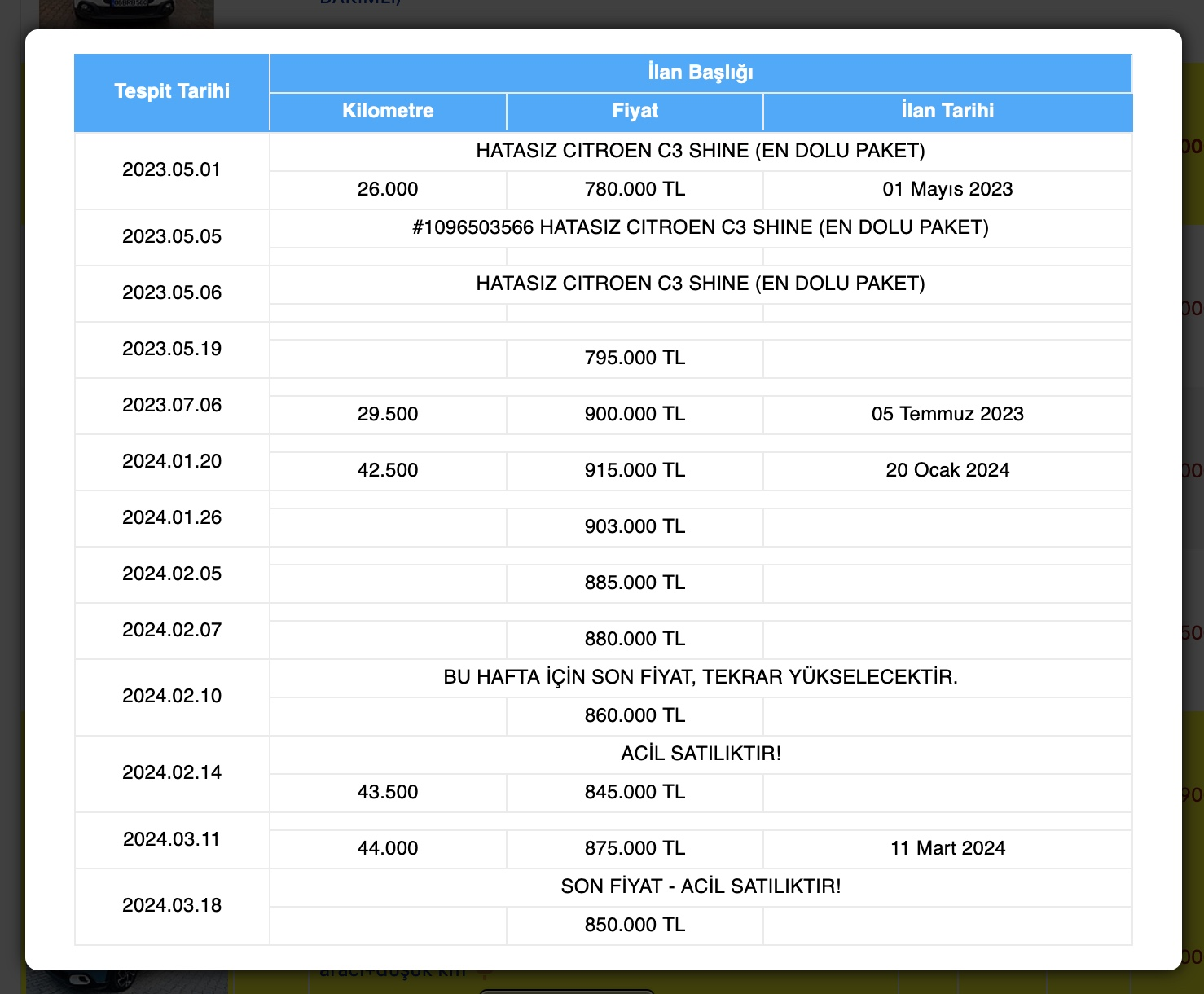Select the detection date 2023.07.06
1204x994 pixels.
[172, 405]
